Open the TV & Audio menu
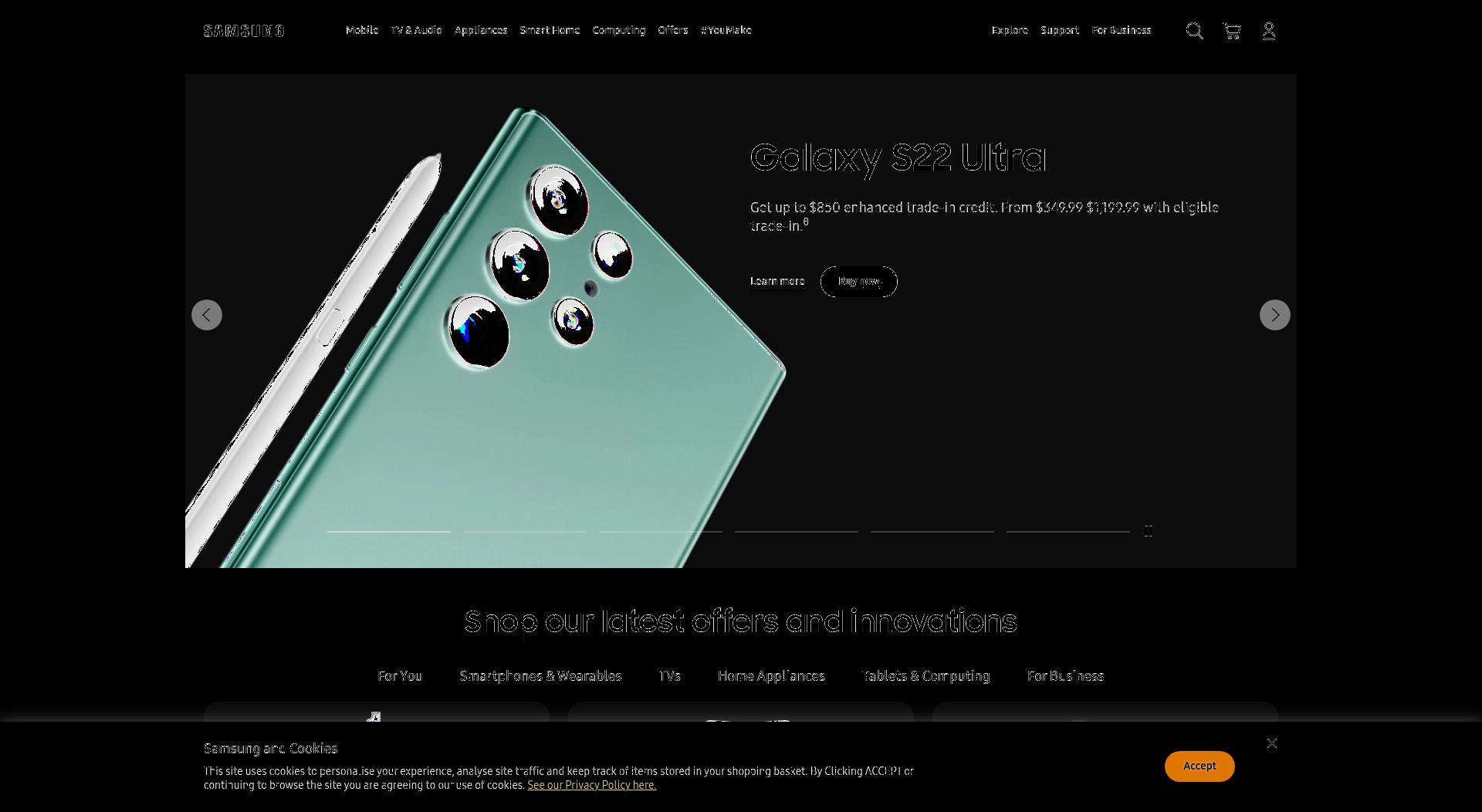The height and width of the screenshot is (812, 1482). click(x=416, y=30)
